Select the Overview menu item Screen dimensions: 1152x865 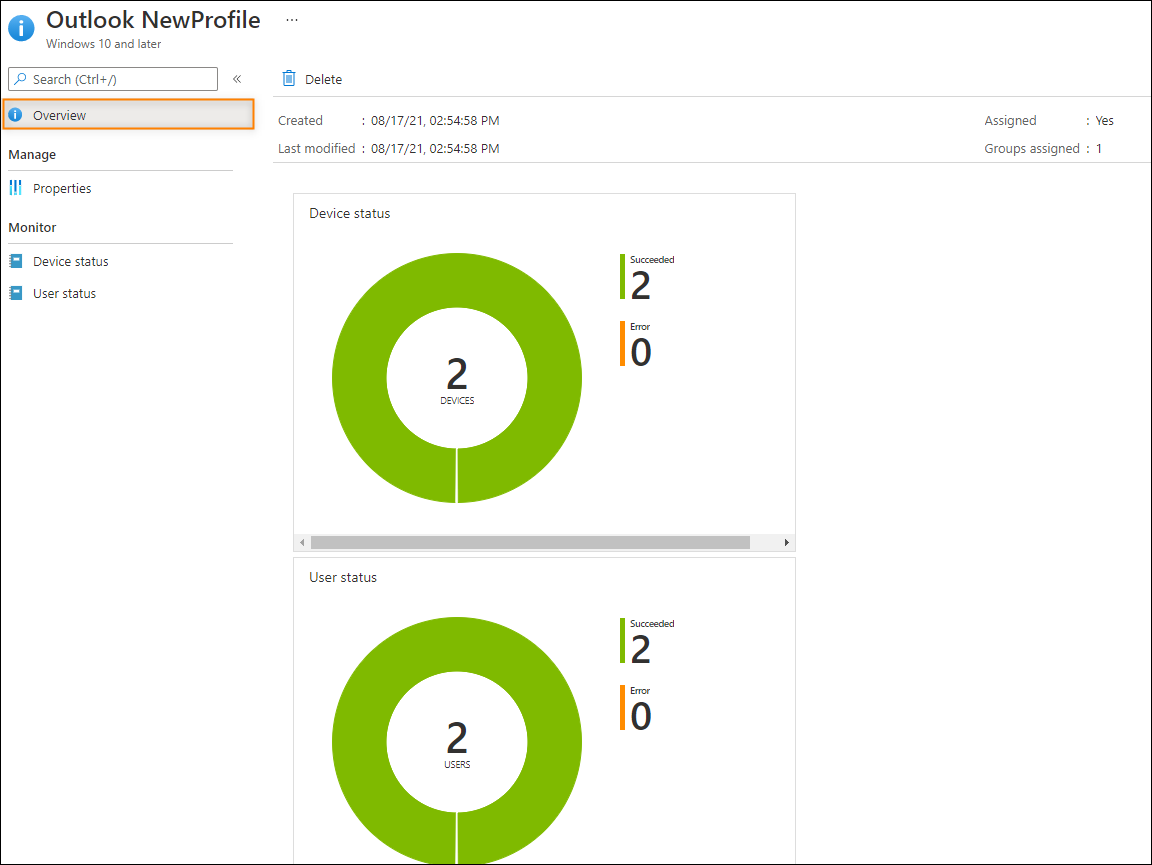[129, 115]
